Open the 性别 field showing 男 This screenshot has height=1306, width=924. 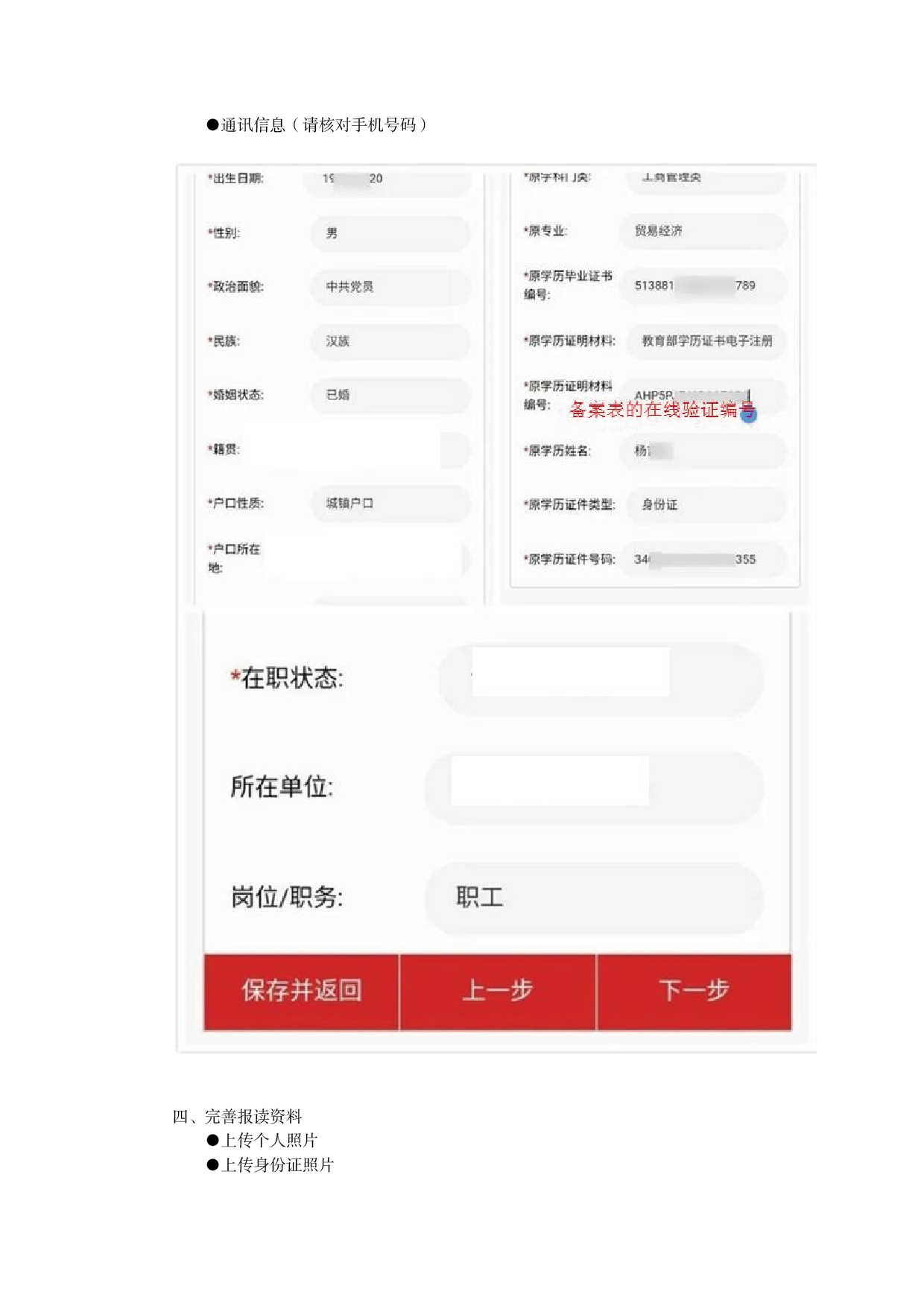pos(390,233)
